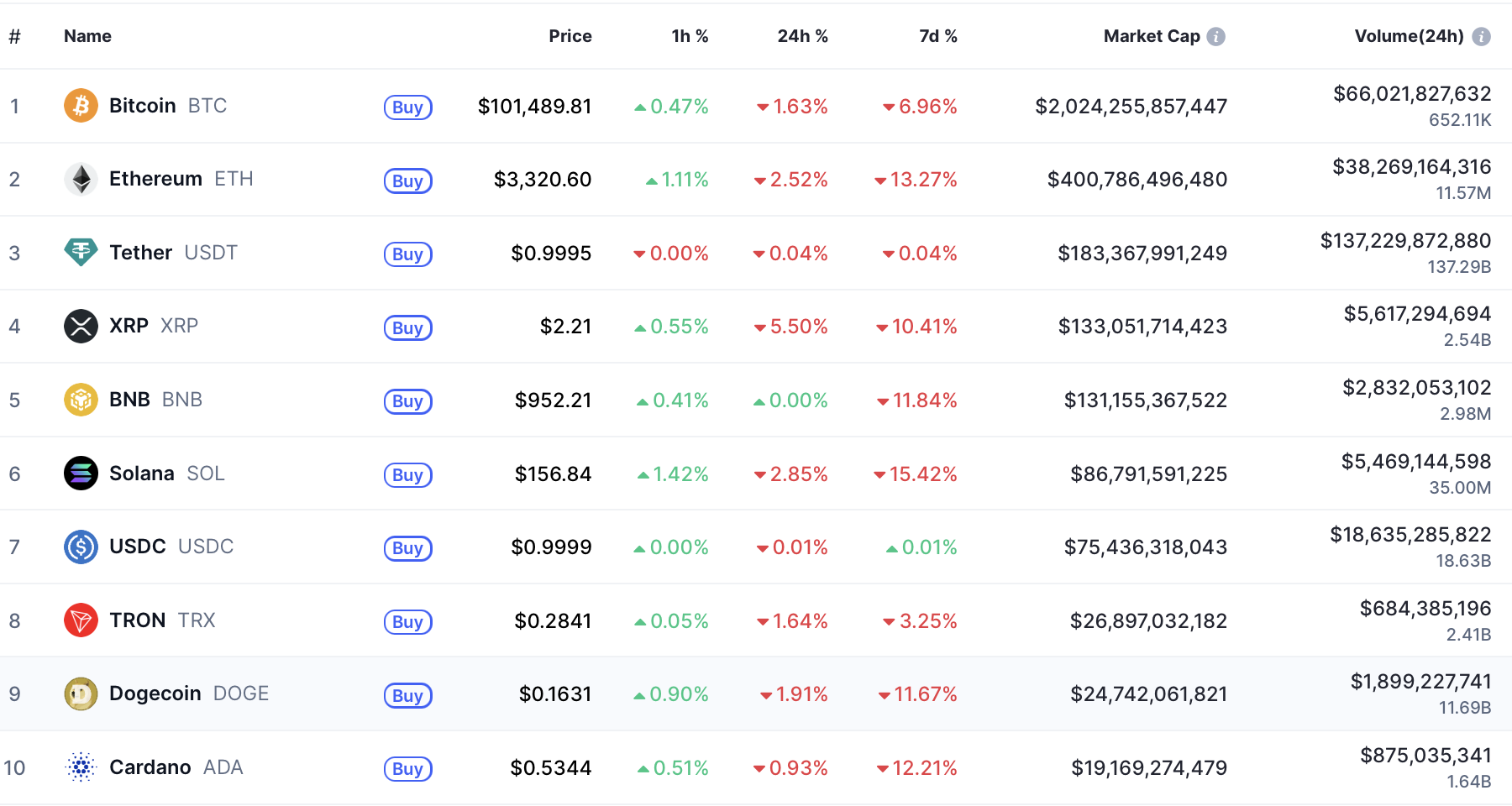The image size is (1512, 806).
Task: Sort the table by Price column
Action: 570,36
